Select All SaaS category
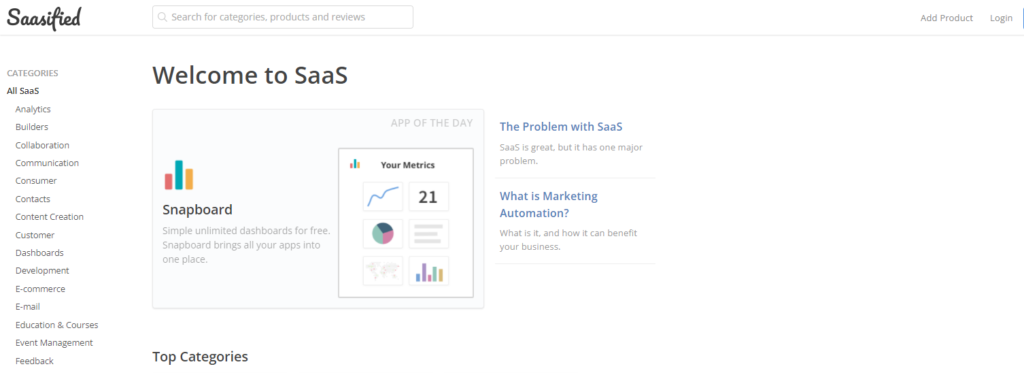This screenshot has height=373, width=1024. (x=23, y=91)
